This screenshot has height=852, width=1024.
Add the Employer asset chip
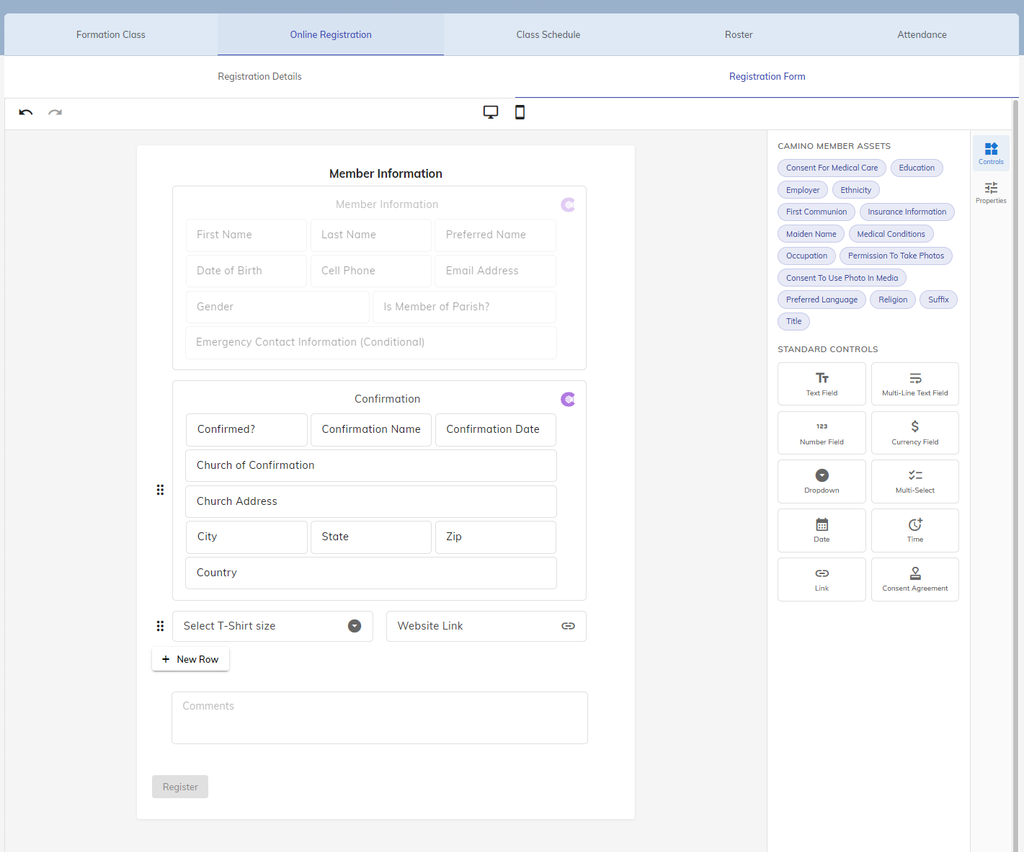[x=803, y=190]
